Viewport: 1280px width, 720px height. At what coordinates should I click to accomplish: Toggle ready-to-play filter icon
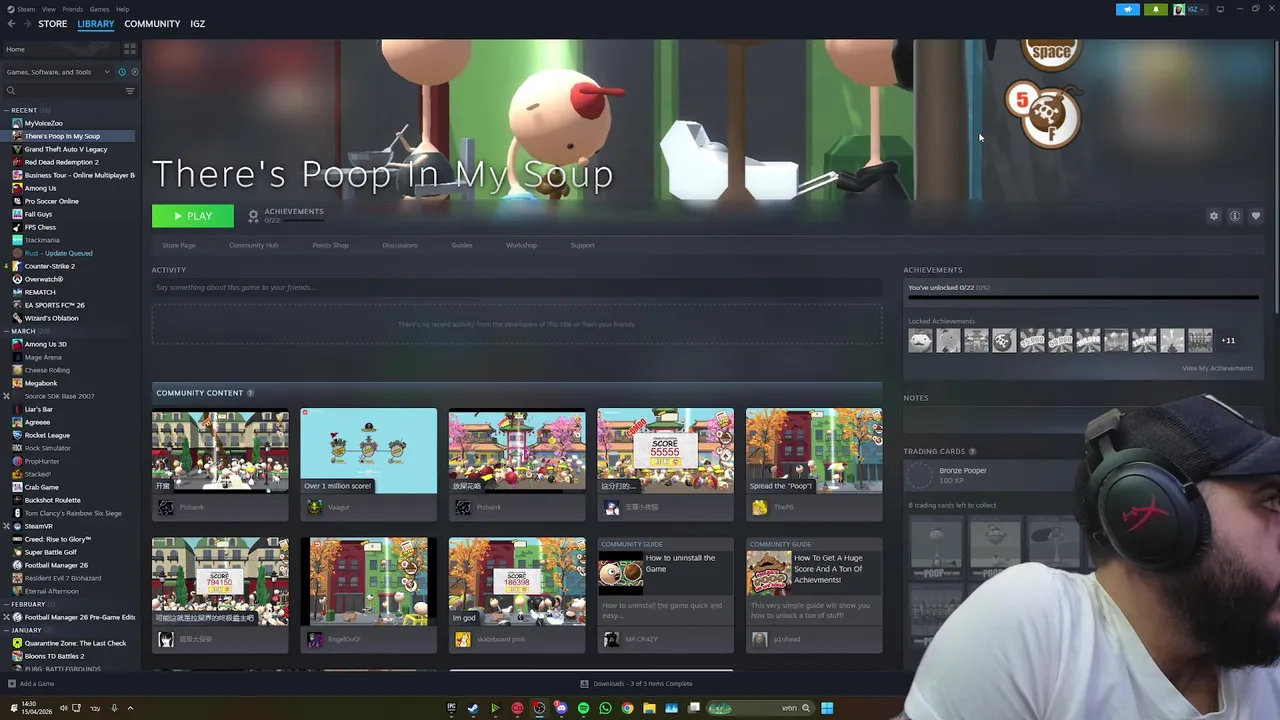coord(134,72)
